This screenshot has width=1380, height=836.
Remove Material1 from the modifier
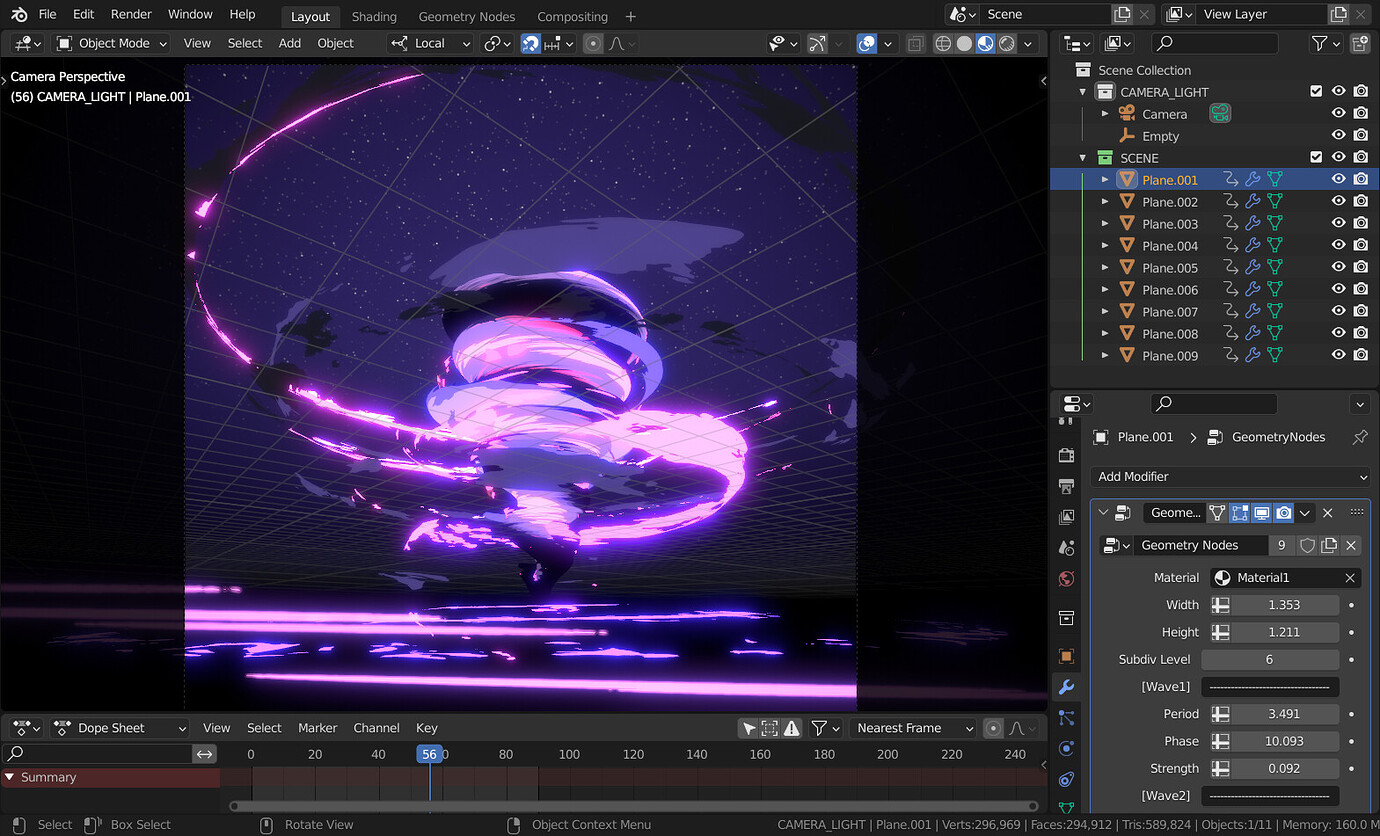[1351, 577]
